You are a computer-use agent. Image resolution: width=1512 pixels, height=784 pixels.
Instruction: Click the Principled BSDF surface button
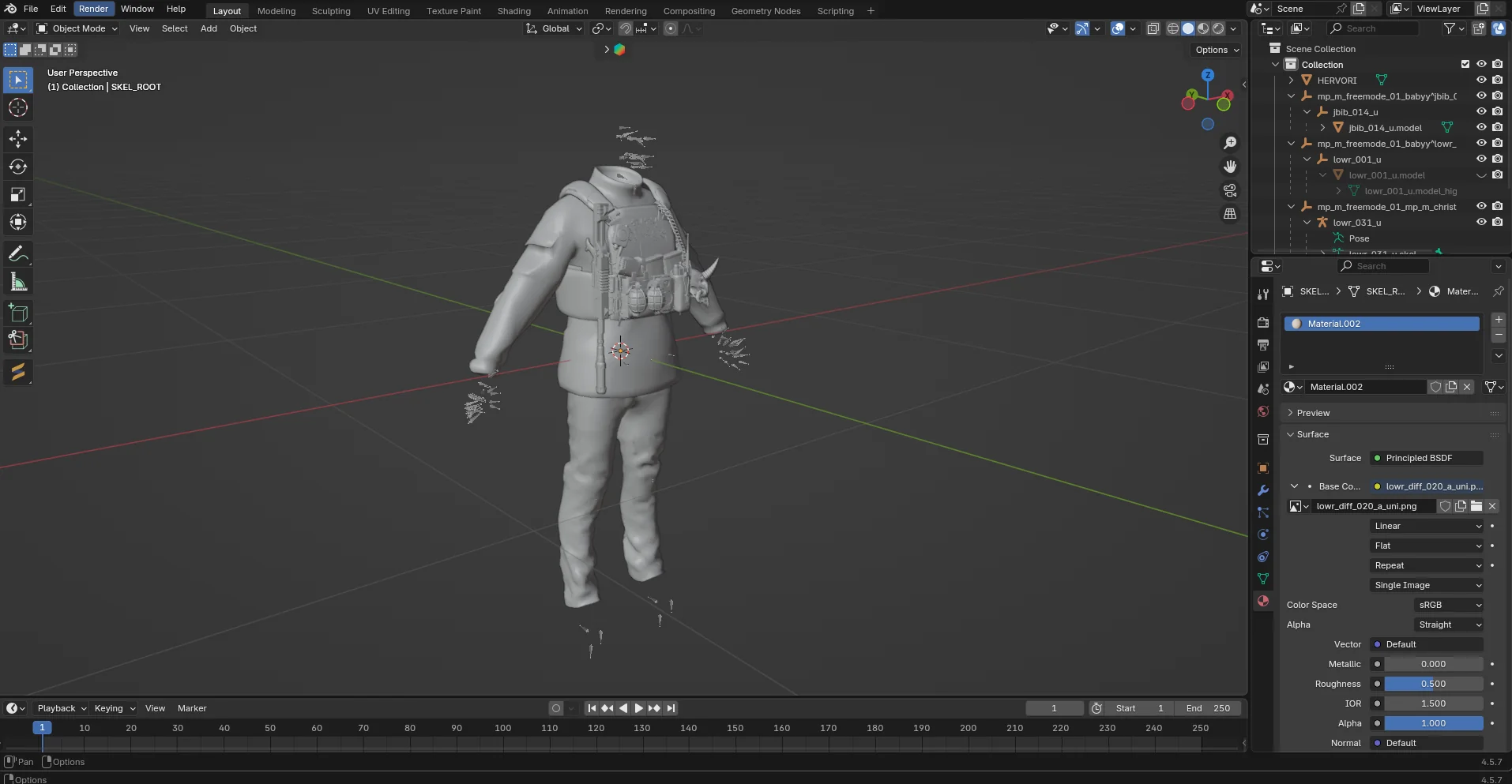pyautogui.click(x=1427, y=458)
